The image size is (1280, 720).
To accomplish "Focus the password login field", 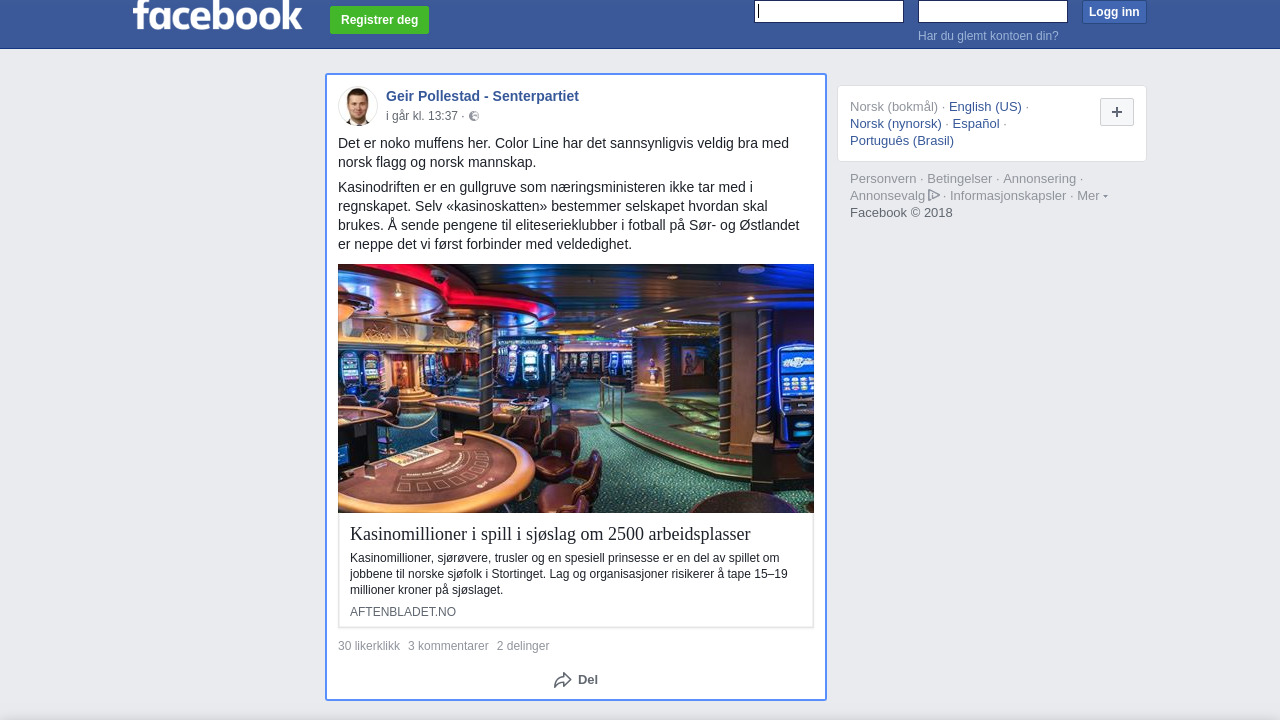I will [993, 11].
